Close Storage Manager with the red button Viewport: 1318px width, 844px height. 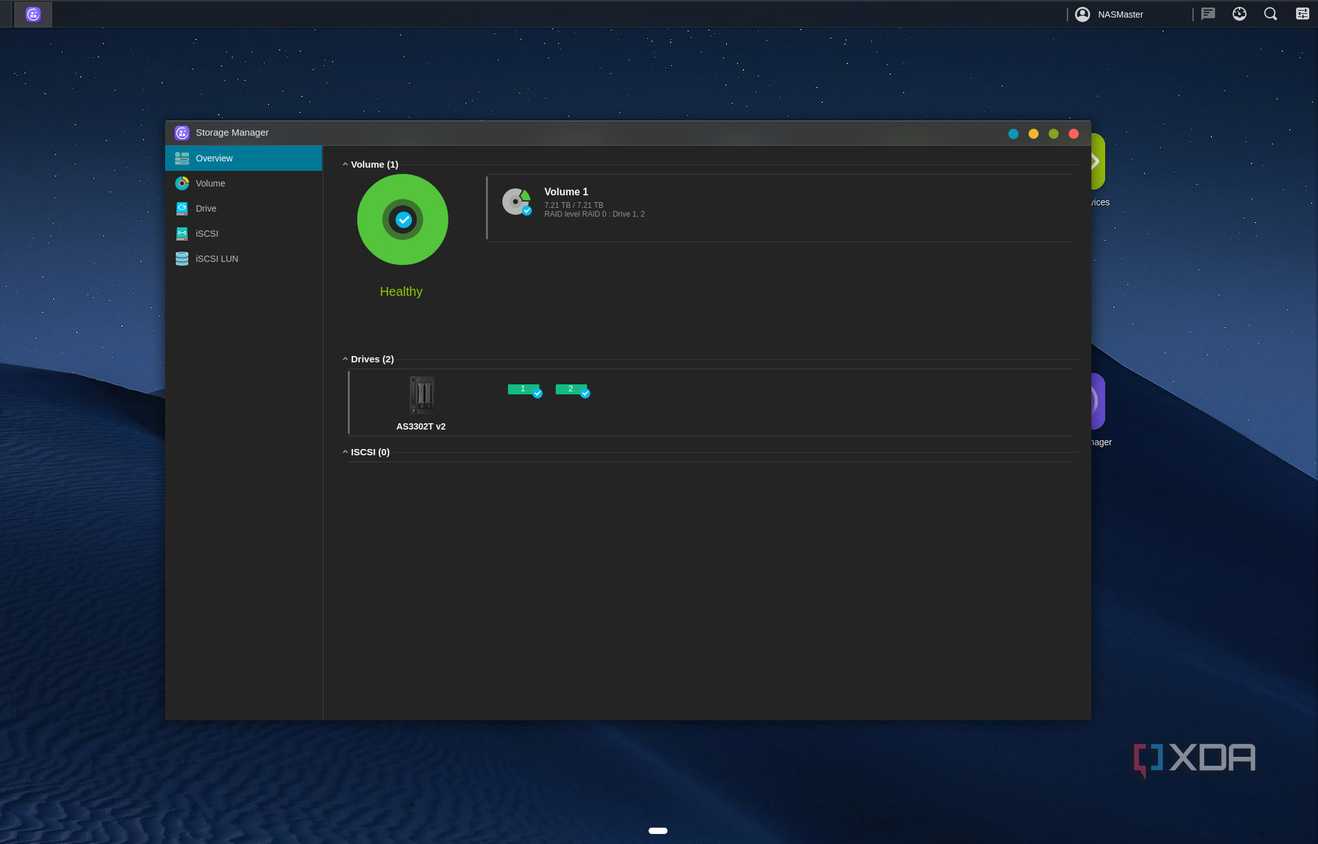[x=1074, y=134]
